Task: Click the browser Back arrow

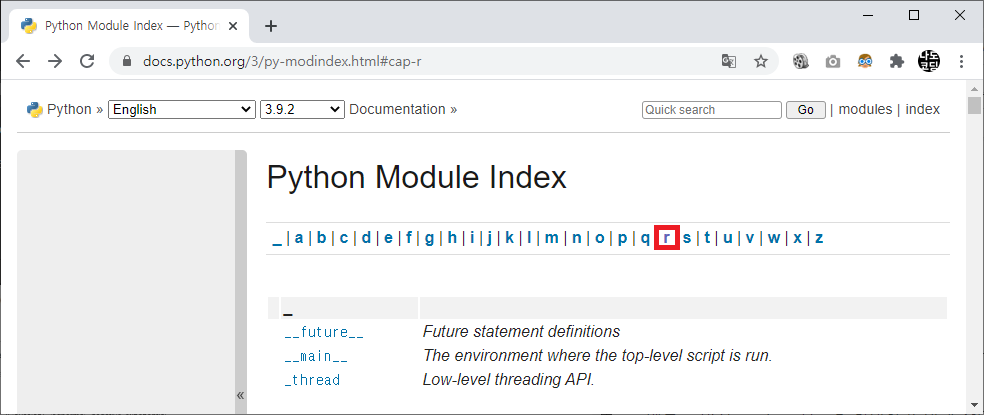Action: click(x=23, y=61)
